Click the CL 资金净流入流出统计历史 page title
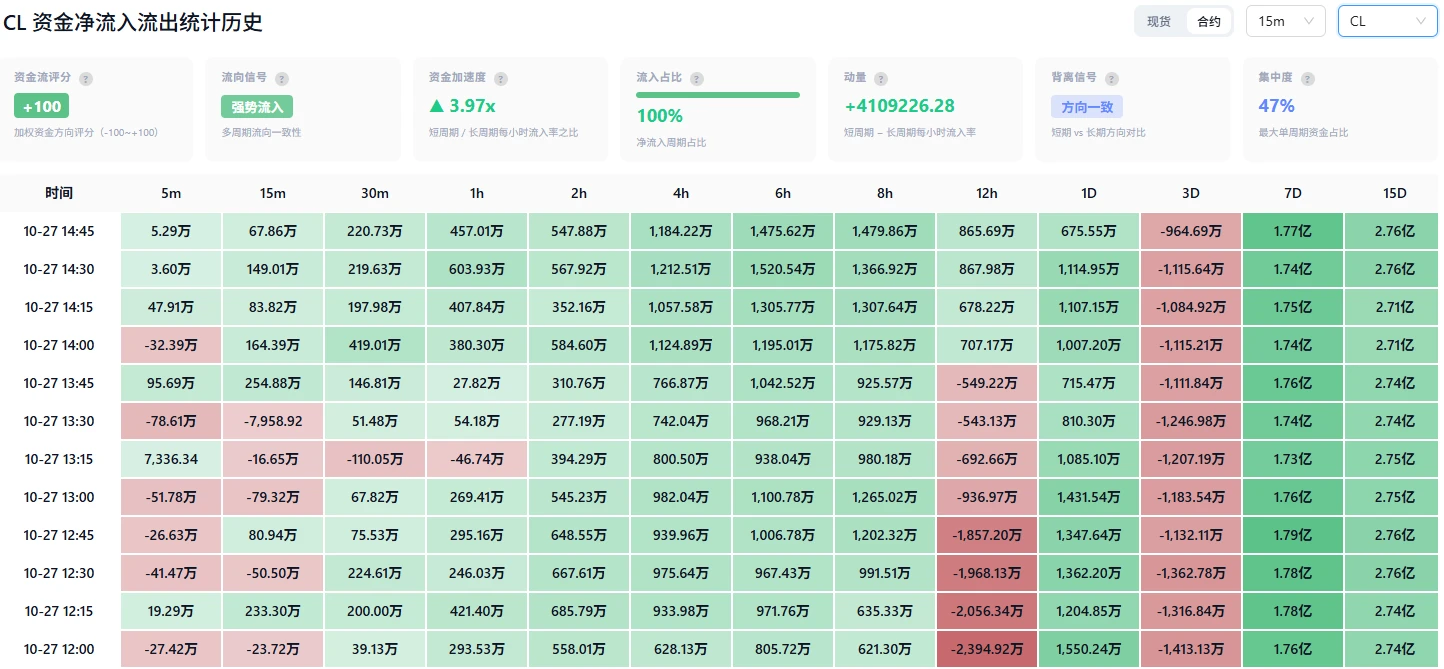This screenshot has width=1444, height=669. (x=133, y=21)
